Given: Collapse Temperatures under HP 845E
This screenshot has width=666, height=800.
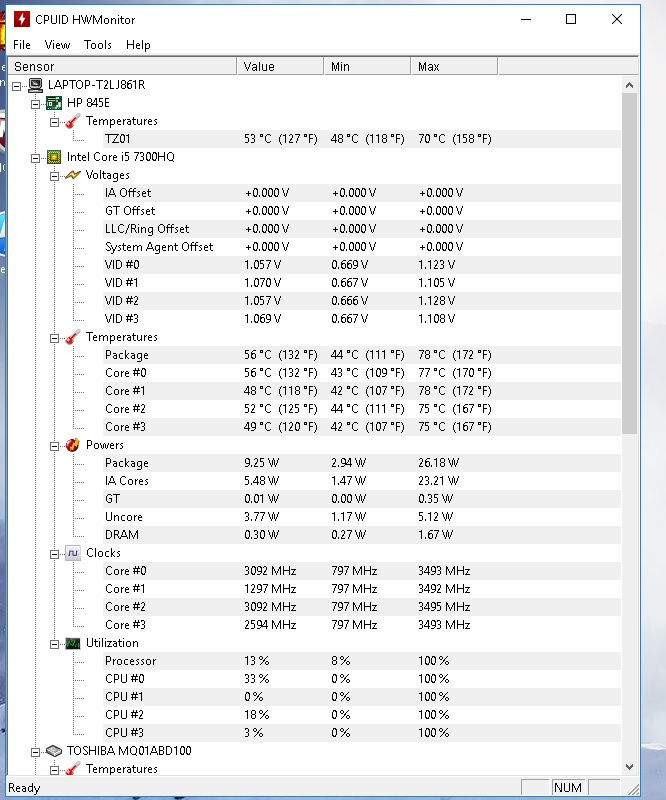Looking at the screenshot, I should click(x=54, y=122).
